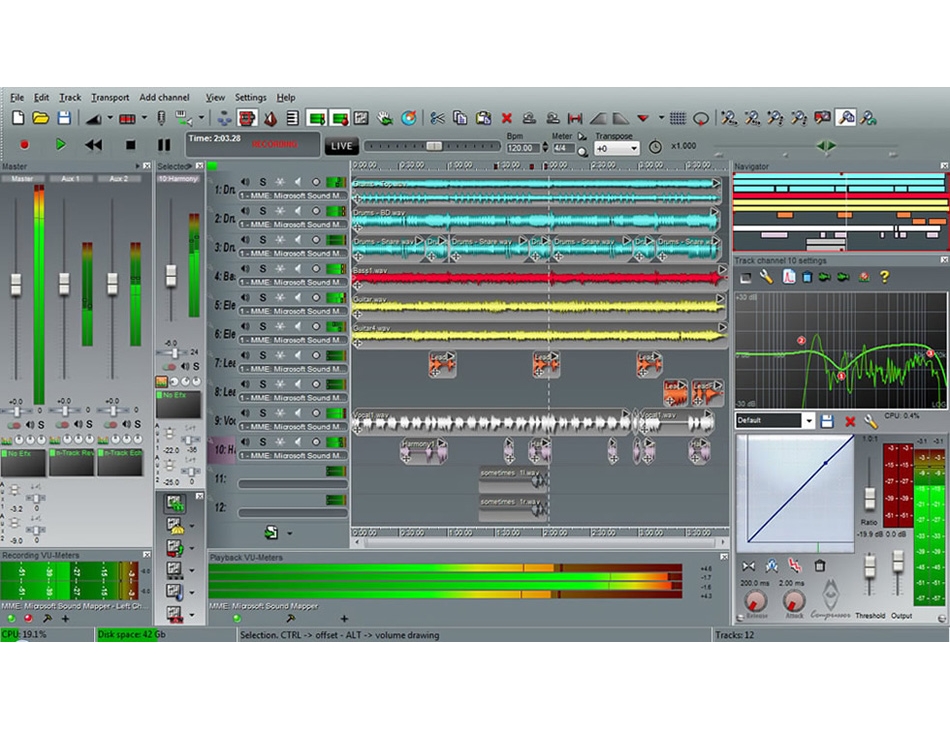Open the wrench icon in Track channel 10 settings

pyautogui.click(x=766, y=277)
